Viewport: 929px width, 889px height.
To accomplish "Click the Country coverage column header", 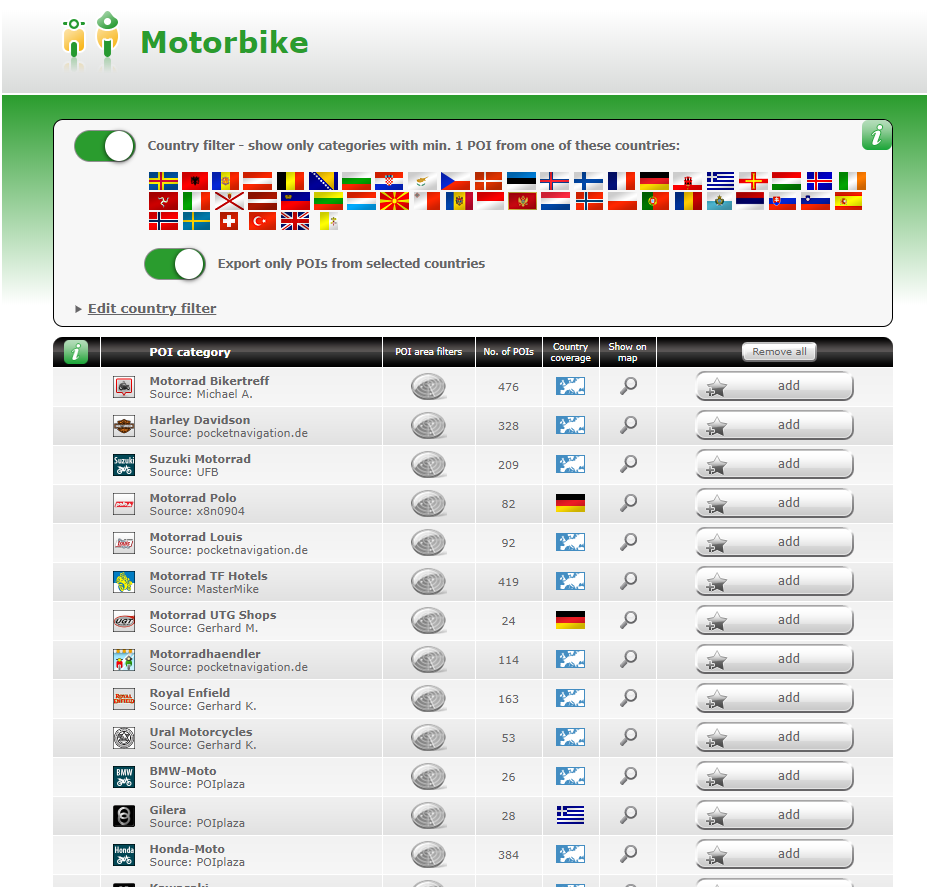I will click(x=571, y=352).
